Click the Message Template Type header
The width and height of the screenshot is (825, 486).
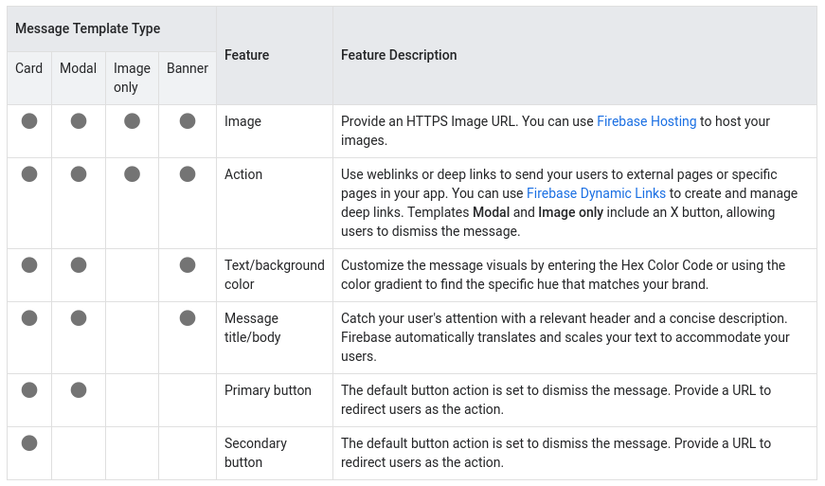88,29
